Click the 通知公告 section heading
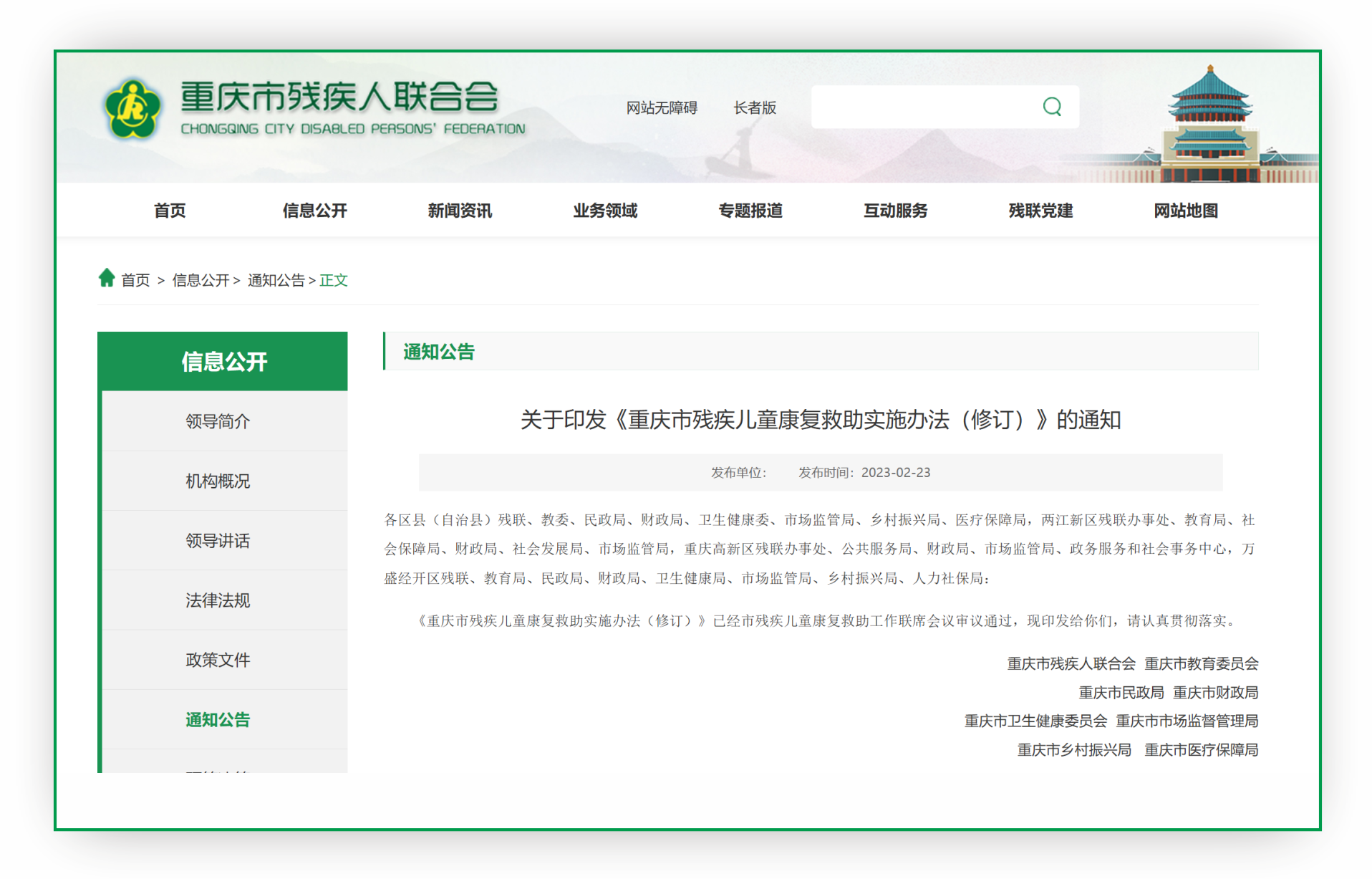1372x879 pixels. pyautogui.click(x=439, y=352)
